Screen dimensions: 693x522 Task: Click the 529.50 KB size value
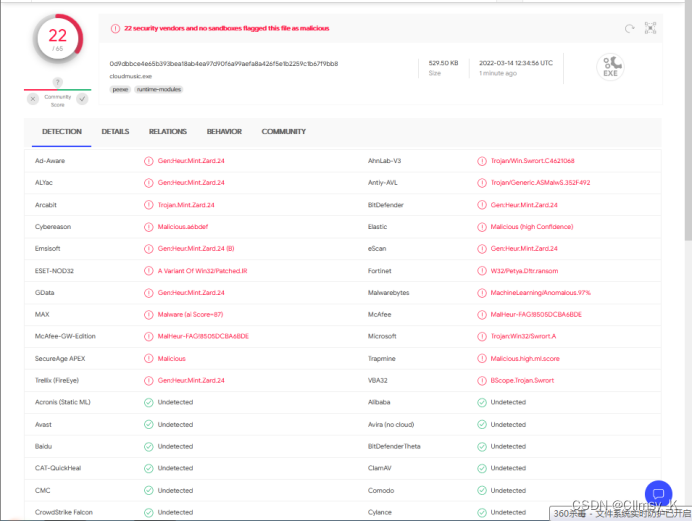click(443, 63)
